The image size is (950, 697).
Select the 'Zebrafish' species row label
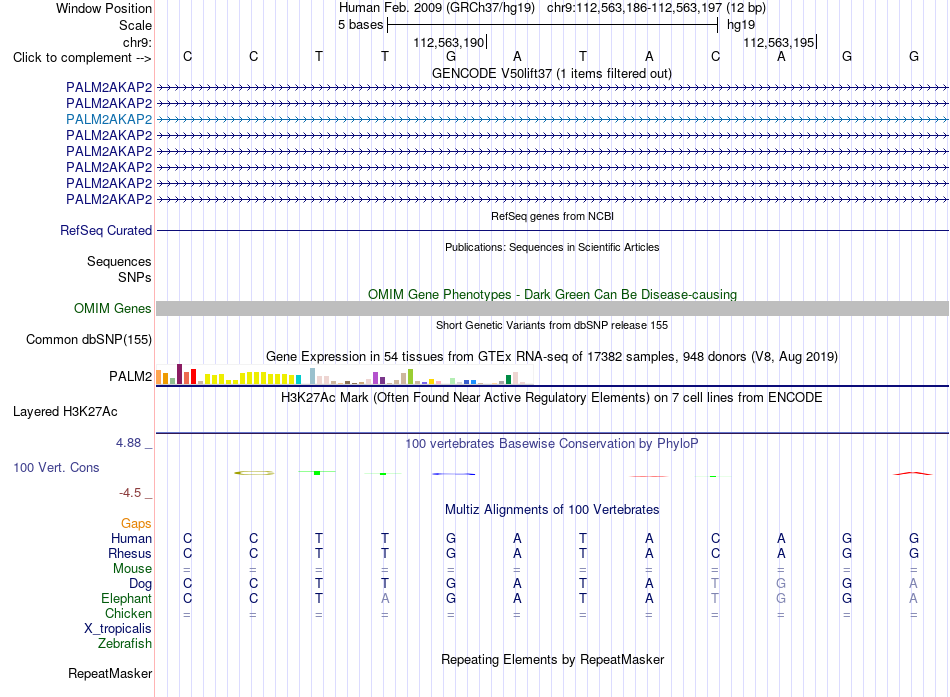click(x=125, y=644)
